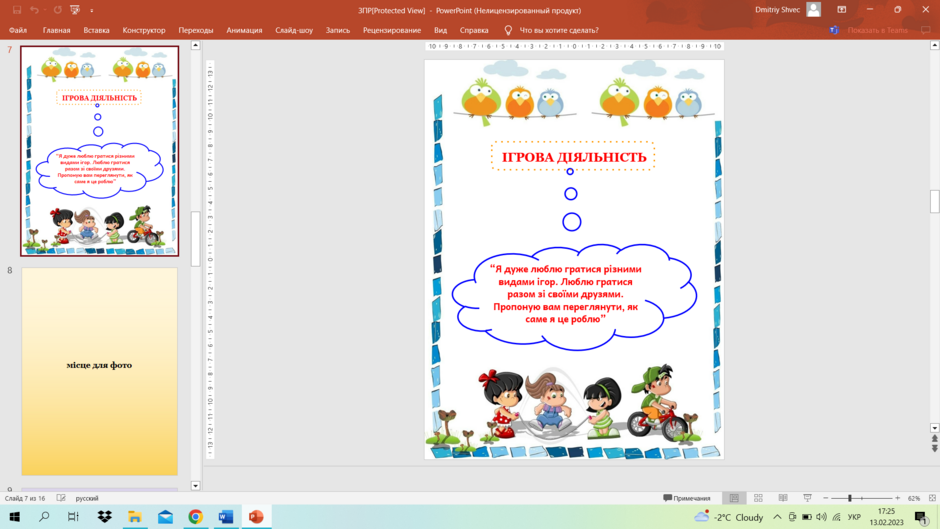Open PowerPoint from the taskbar
The height and width of the screenshot is (529, 940).
(256, 516)
